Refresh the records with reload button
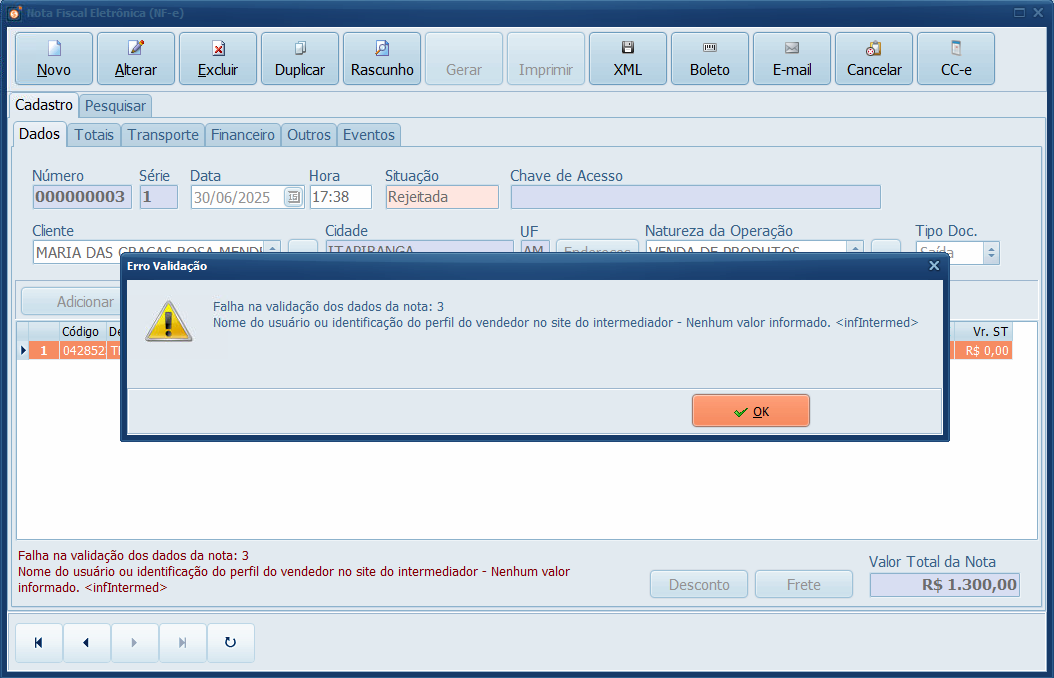This screenshot has width=1054, height=678. point(230,643)
